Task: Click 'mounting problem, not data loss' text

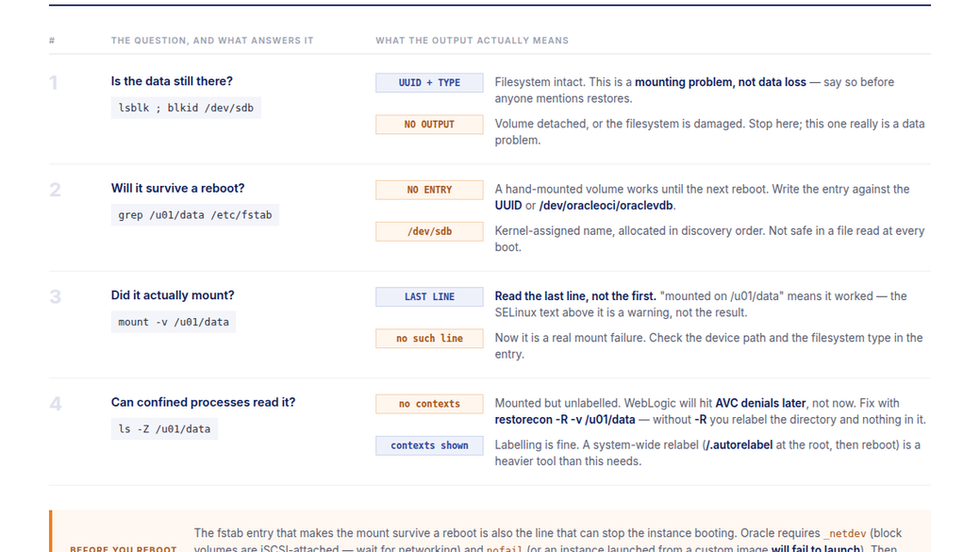Action: [x=720, y=82]
